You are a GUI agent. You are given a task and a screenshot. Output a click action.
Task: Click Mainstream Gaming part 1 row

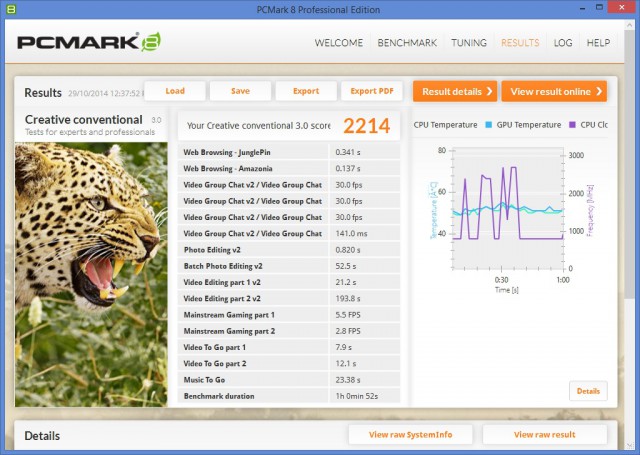289,315
